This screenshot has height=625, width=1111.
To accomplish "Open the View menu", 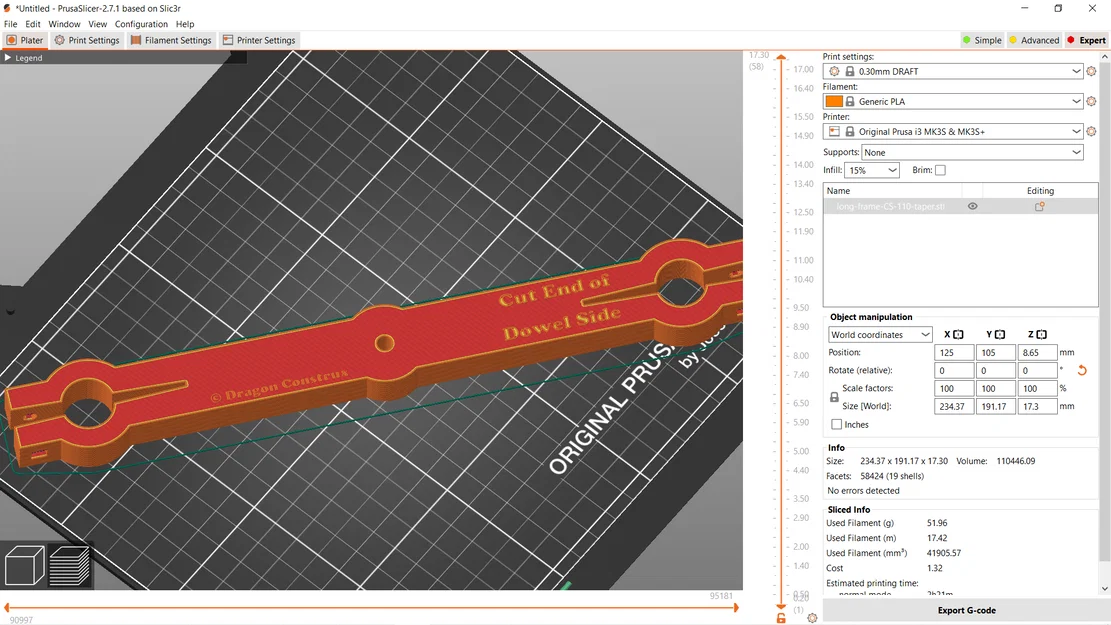I will tap(98, 24).
